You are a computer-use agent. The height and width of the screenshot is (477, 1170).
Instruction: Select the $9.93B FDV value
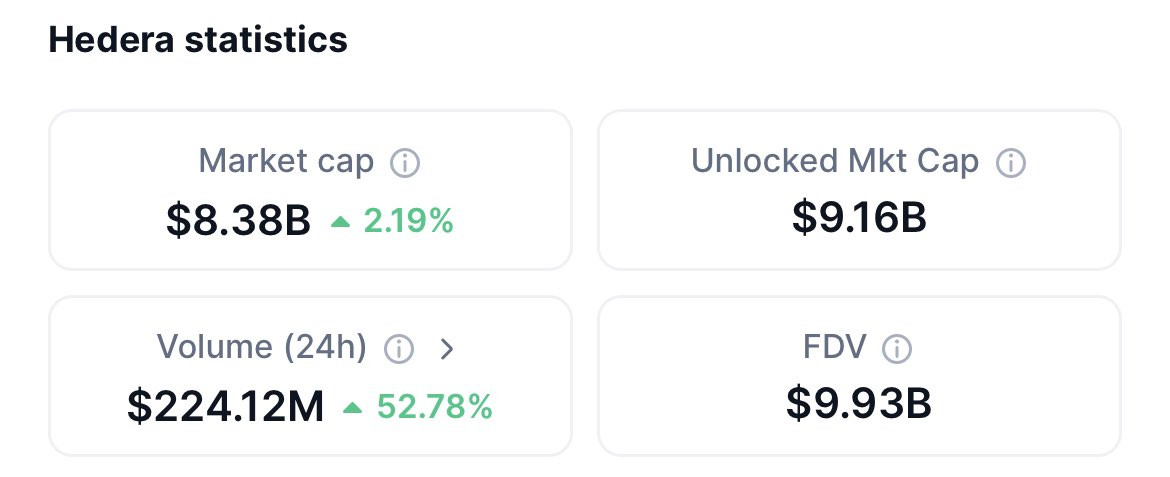pyautogui.click(x=859, y=403)
